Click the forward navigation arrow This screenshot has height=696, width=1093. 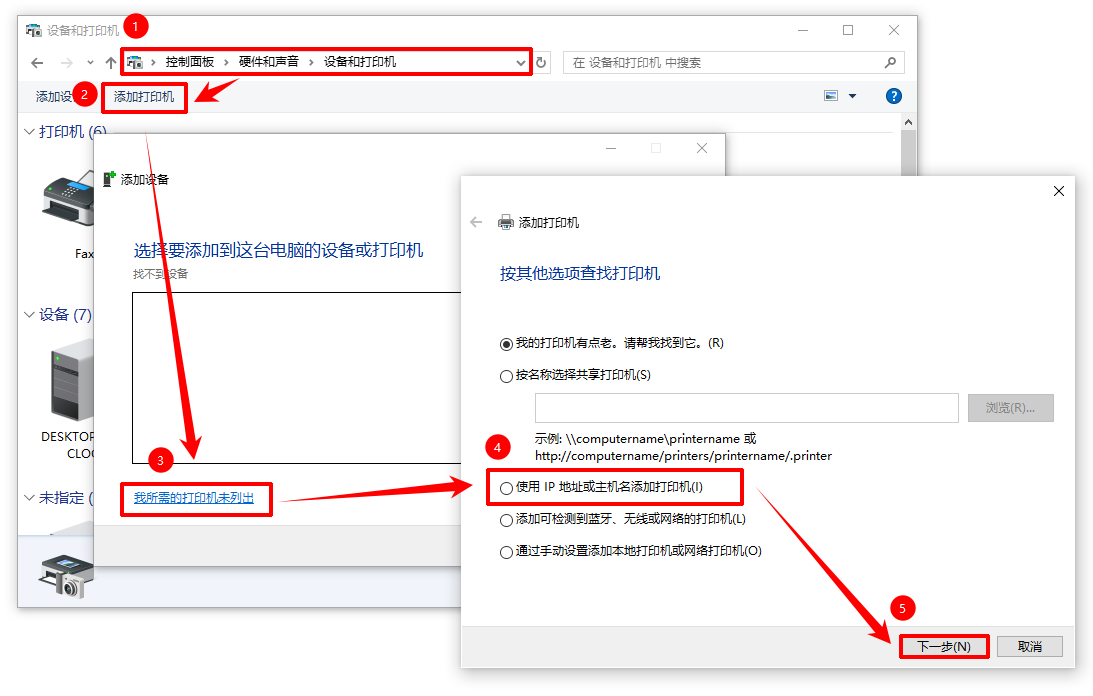[x=66, y=63]
